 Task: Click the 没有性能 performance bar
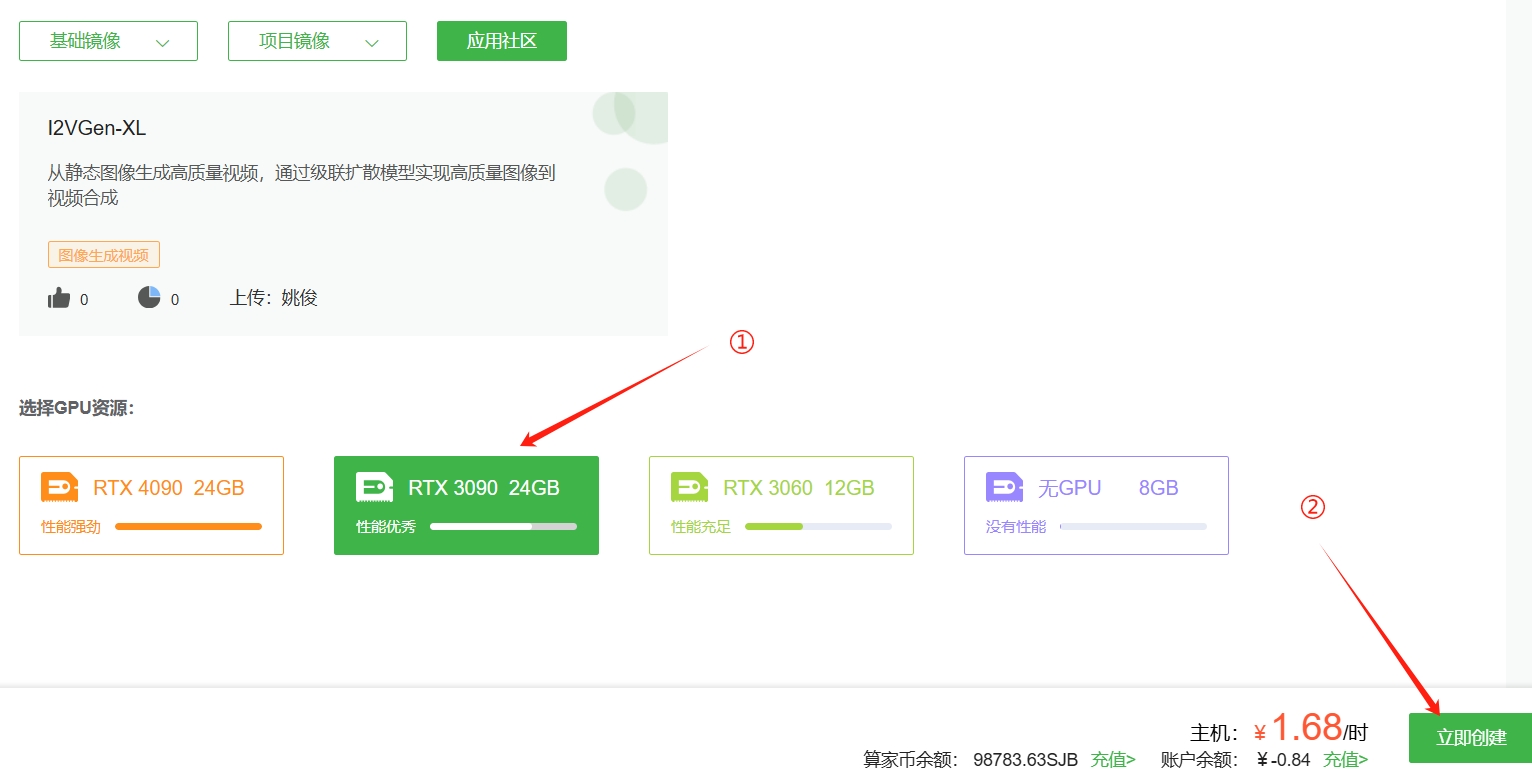pos(1133,526)
